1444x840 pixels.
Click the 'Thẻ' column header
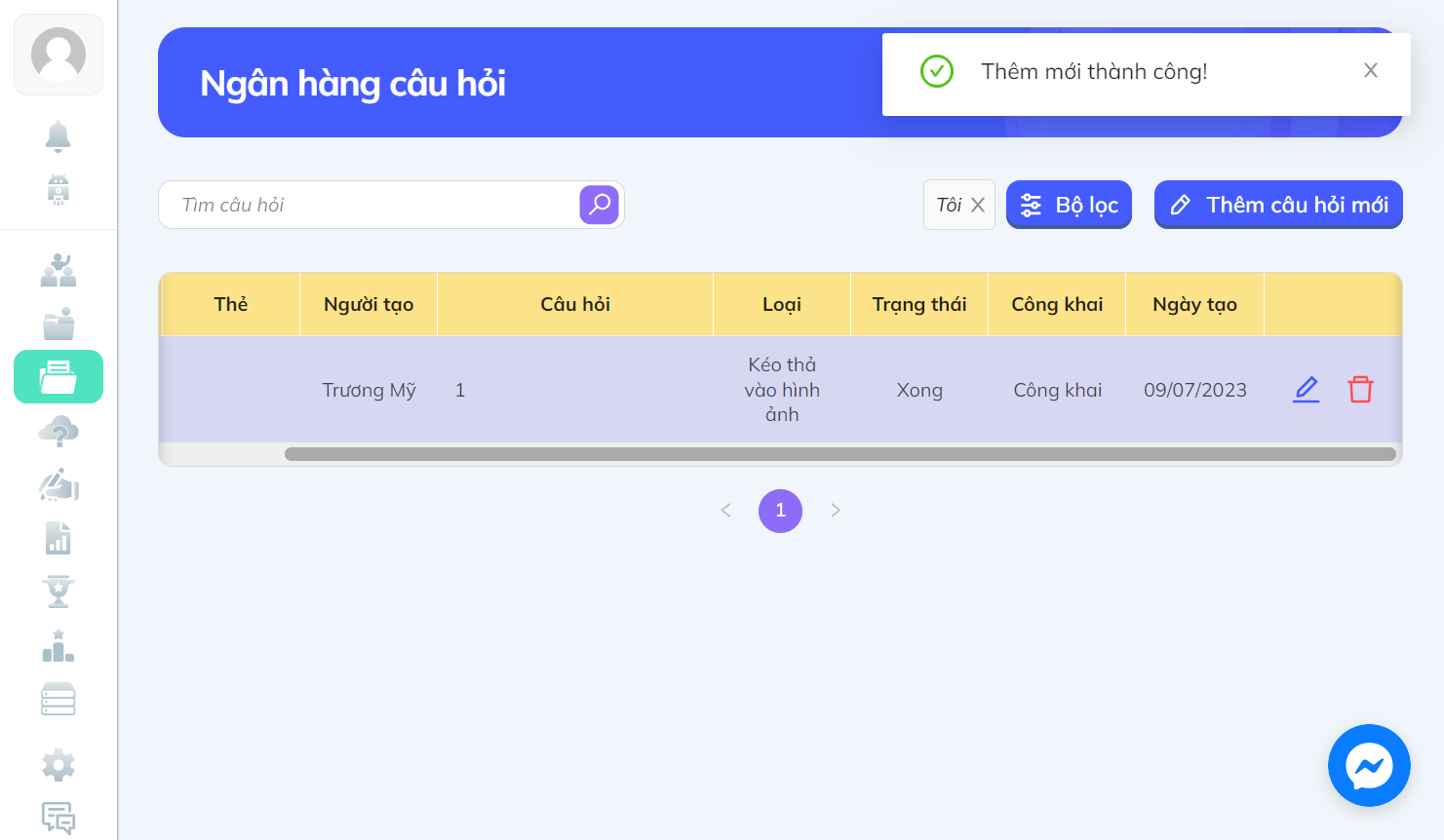(231, 304)
